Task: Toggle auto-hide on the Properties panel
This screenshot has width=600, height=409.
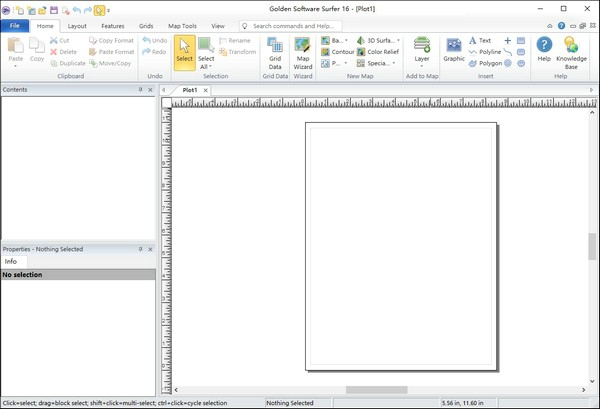Action: (140, 249)
